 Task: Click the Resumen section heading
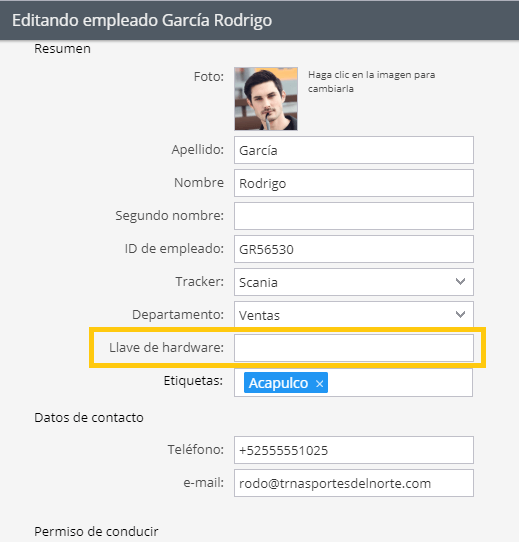[x=62, y=49]
